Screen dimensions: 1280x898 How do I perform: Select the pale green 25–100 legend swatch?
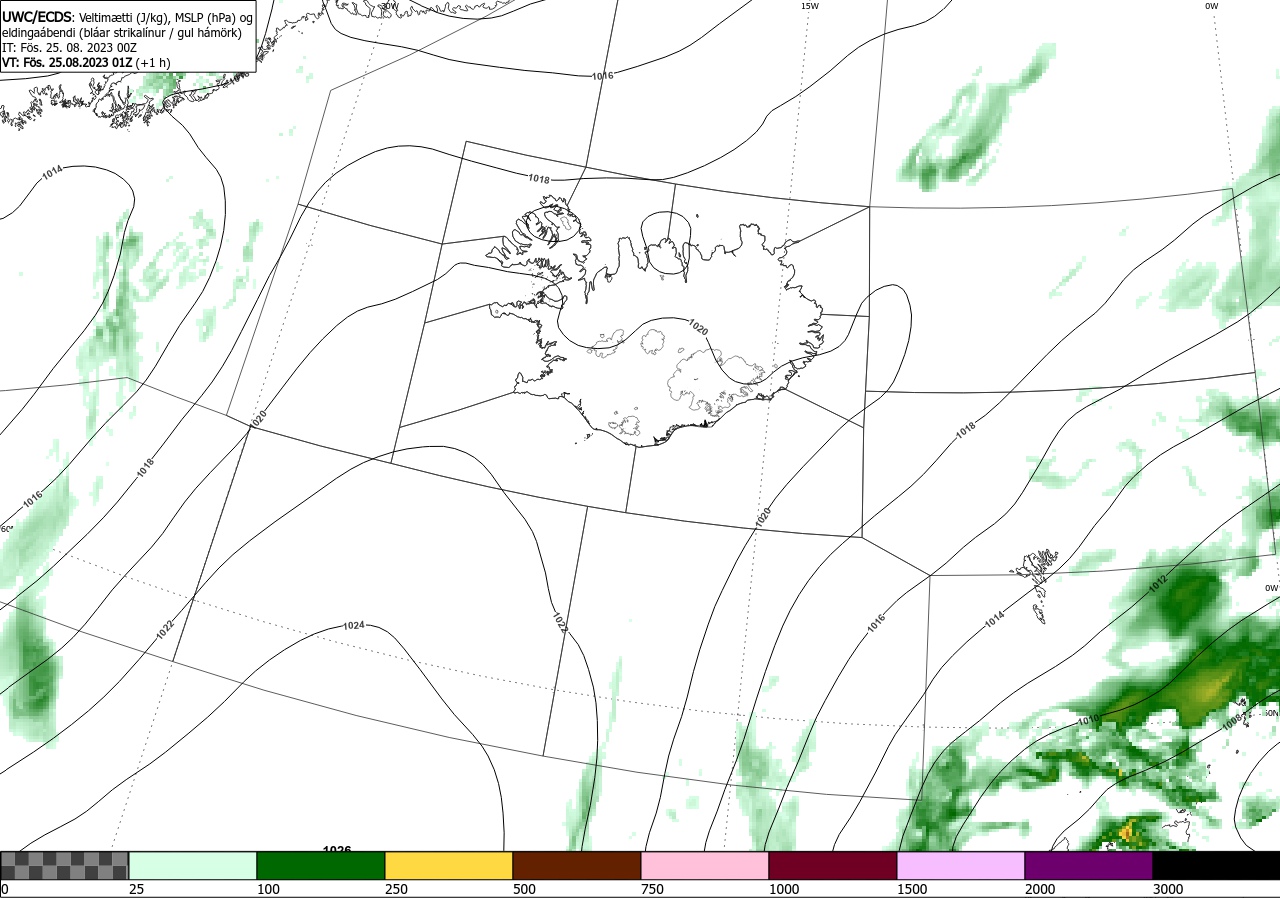(193, 865)
